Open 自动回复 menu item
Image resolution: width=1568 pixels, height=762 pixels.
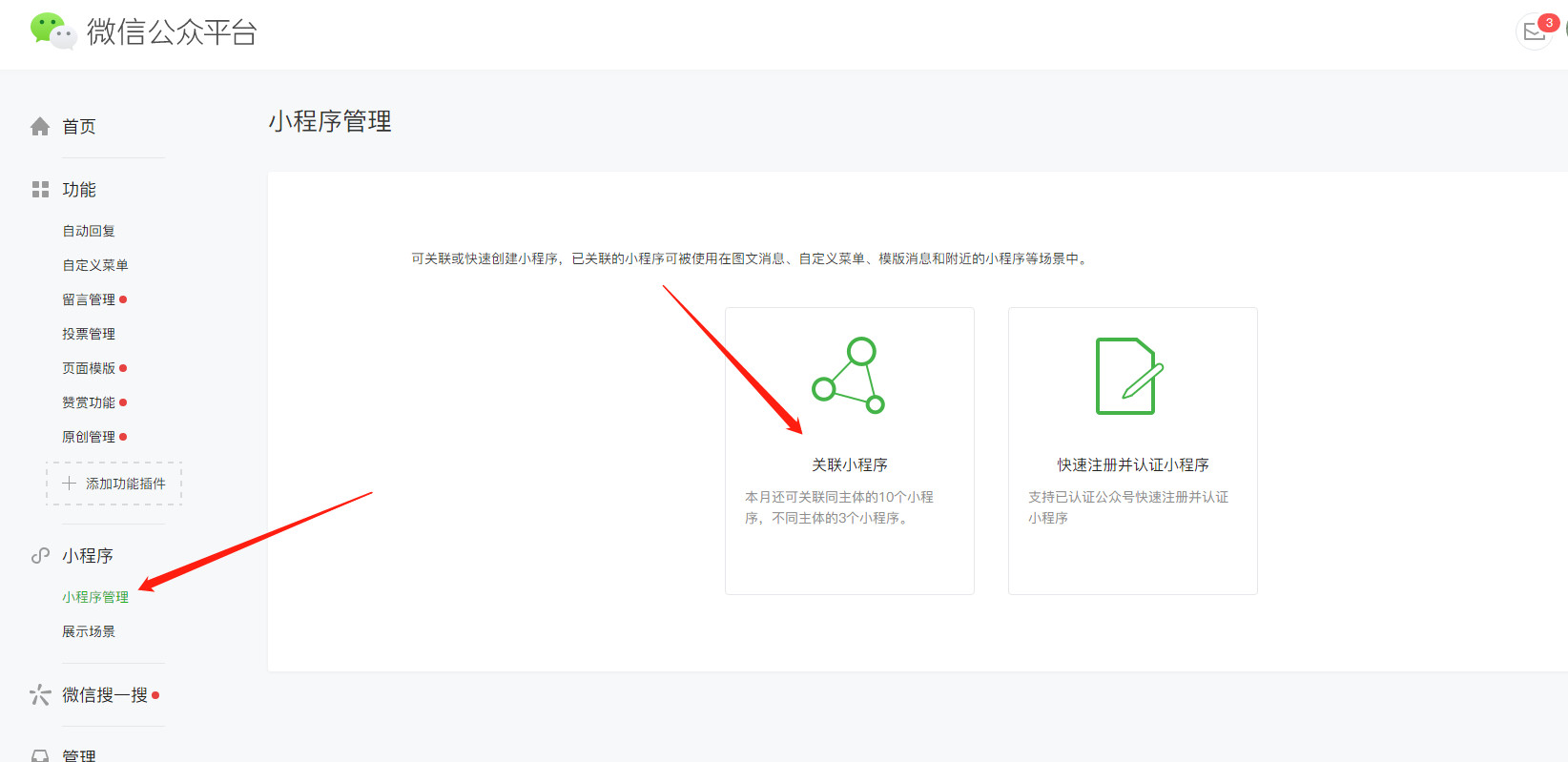tap(89, 231)
